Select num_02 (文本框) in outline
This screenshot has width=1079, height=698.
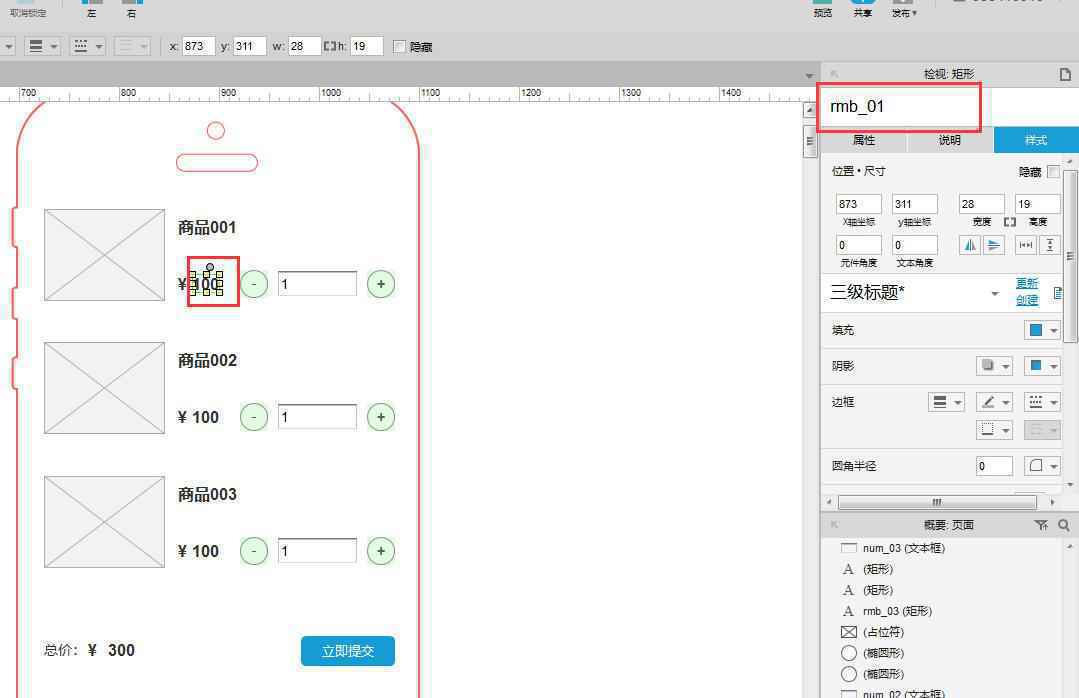click(904, 693)
